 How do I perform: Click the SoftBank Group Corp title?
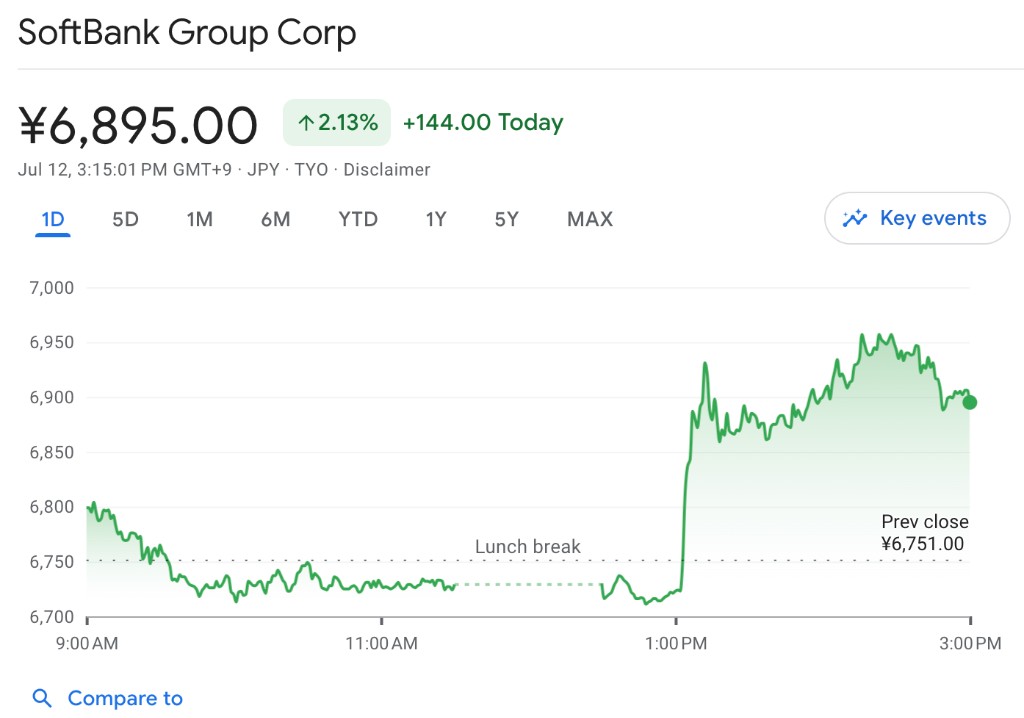pos(187,33)
